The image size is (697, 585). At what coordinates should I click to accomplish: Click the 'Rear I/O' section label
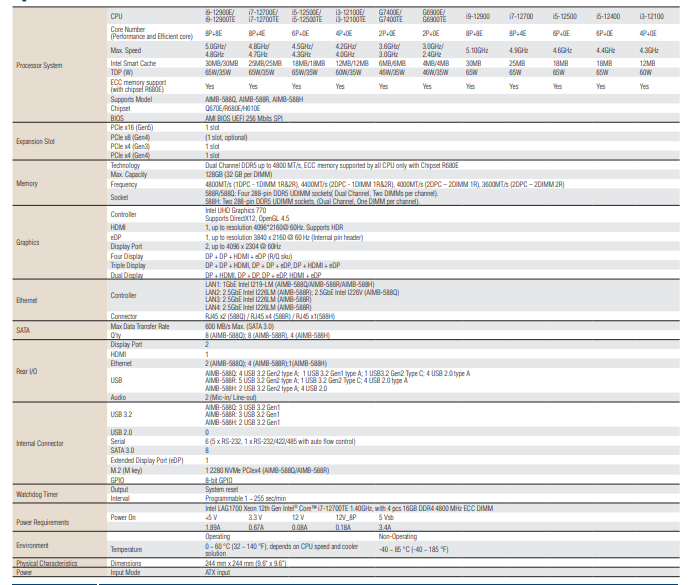tap(27, 371)
